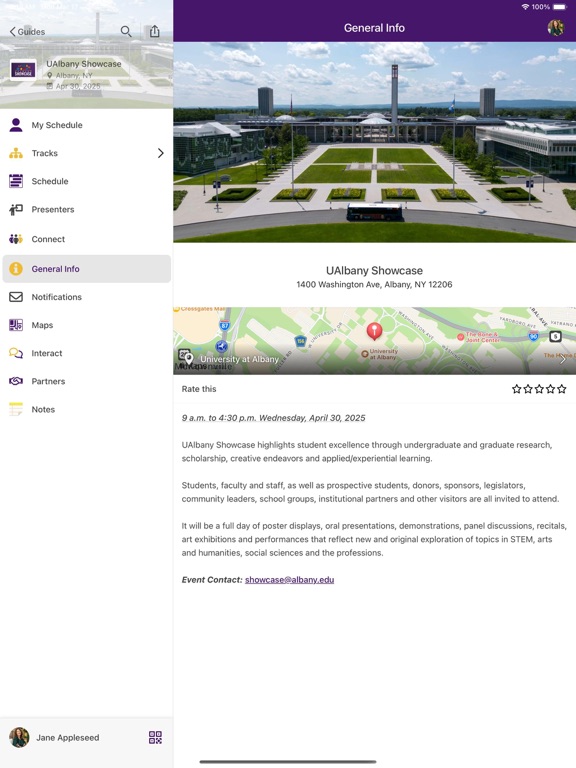The image size is (576, 768).
Task: Click the General Info icon
Action: [16, 268]
